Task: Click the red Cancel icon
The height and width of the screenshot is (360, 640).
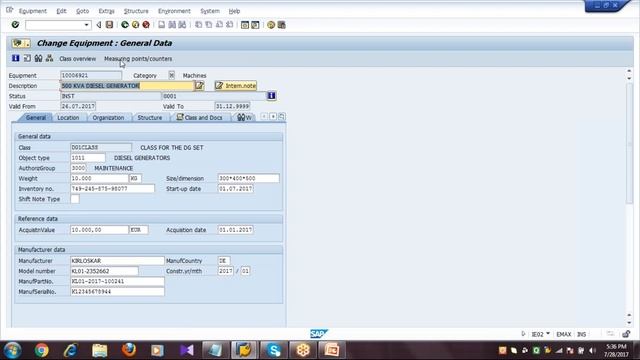Action: click(x=146, y=25)
